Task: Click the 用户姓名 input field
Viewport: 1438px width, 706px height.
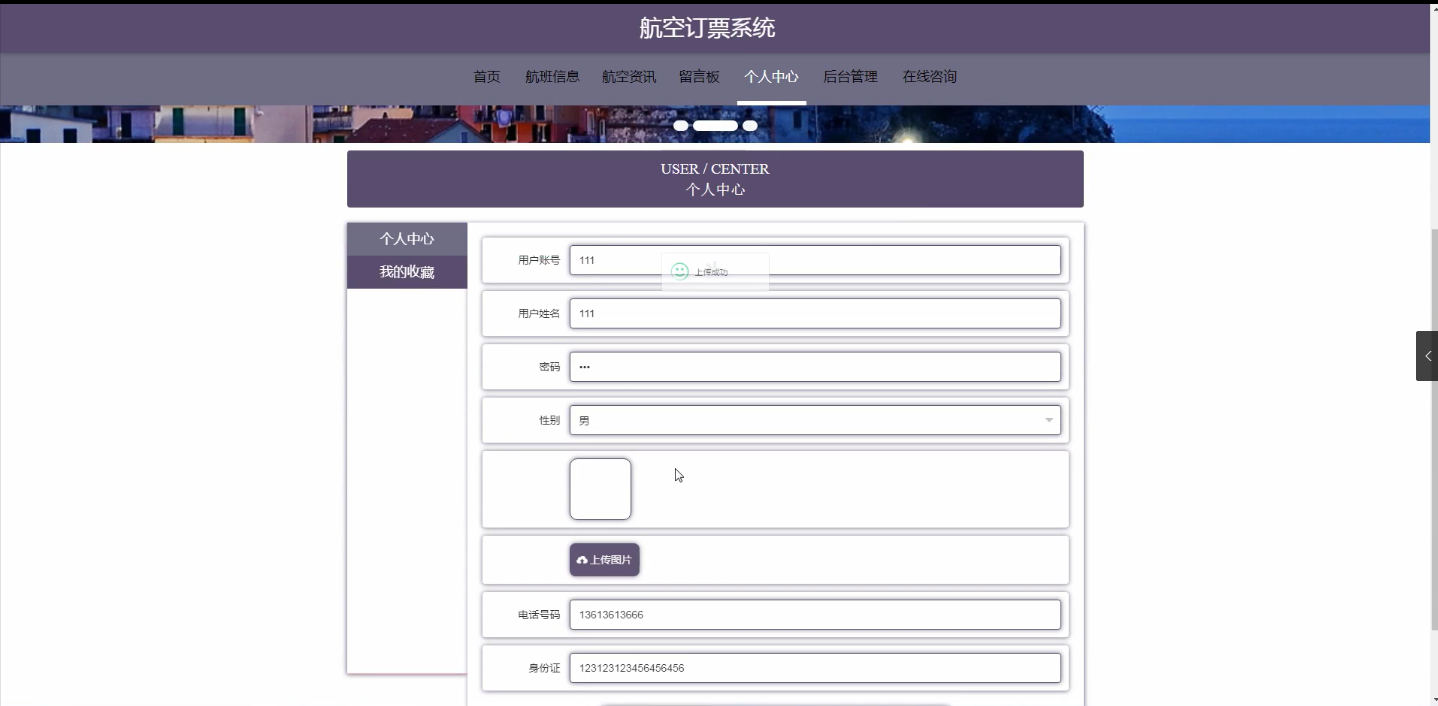Action: (x=815, y=313)
